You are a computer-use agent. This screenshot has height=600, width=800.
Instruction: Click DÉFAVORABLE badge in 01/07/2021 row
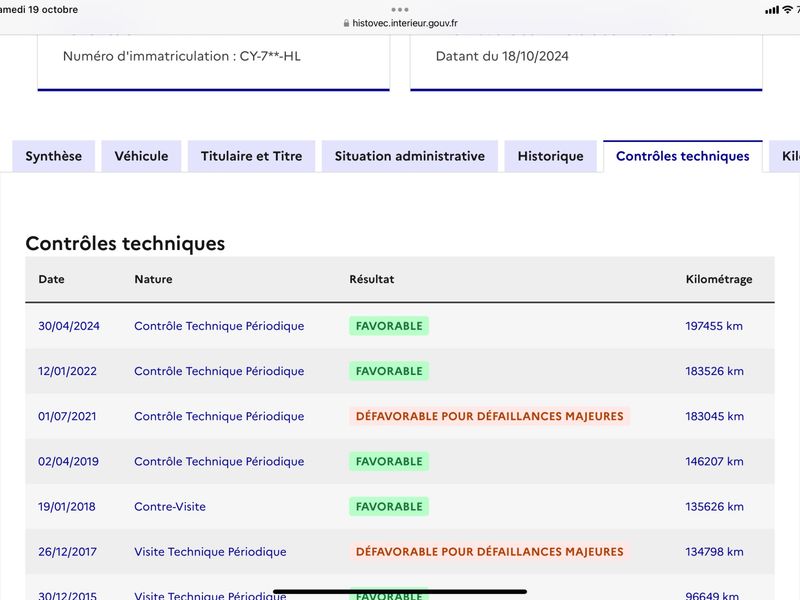click(489, 416)
